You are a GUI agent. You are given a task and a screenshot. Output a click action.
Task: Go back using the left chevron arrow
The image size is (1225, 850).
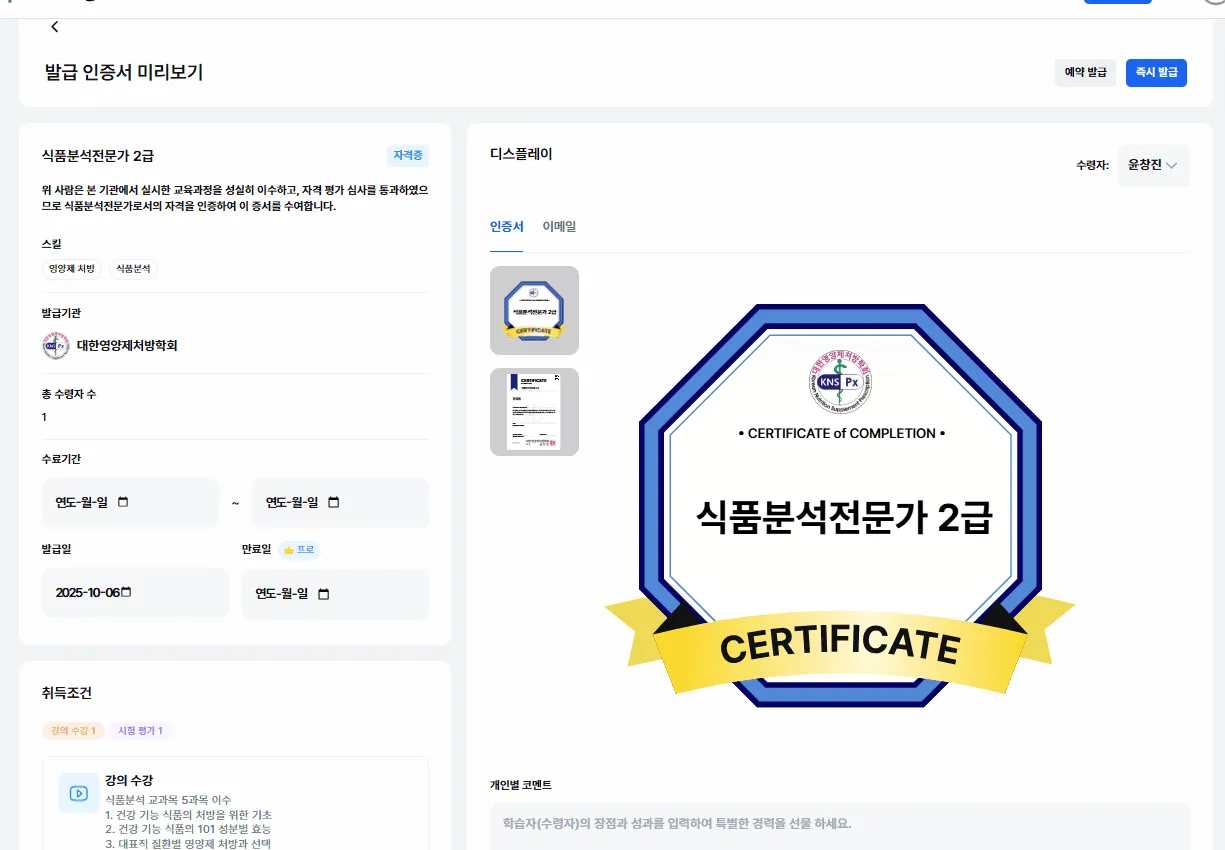(x=55, y=27)
